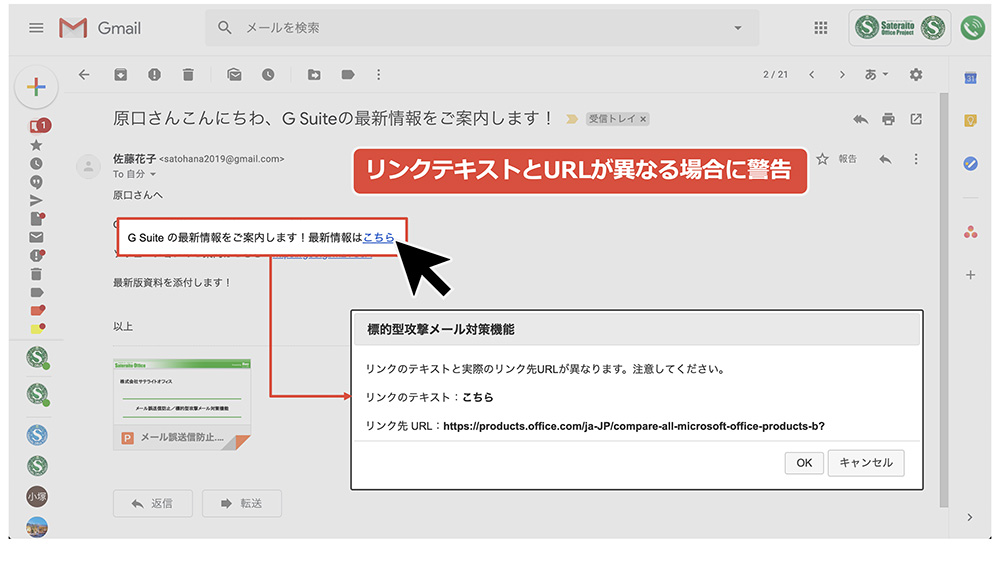Snooze this conversation
Viewport: 1000px width, 570px height.
click(x=268, y=75)
